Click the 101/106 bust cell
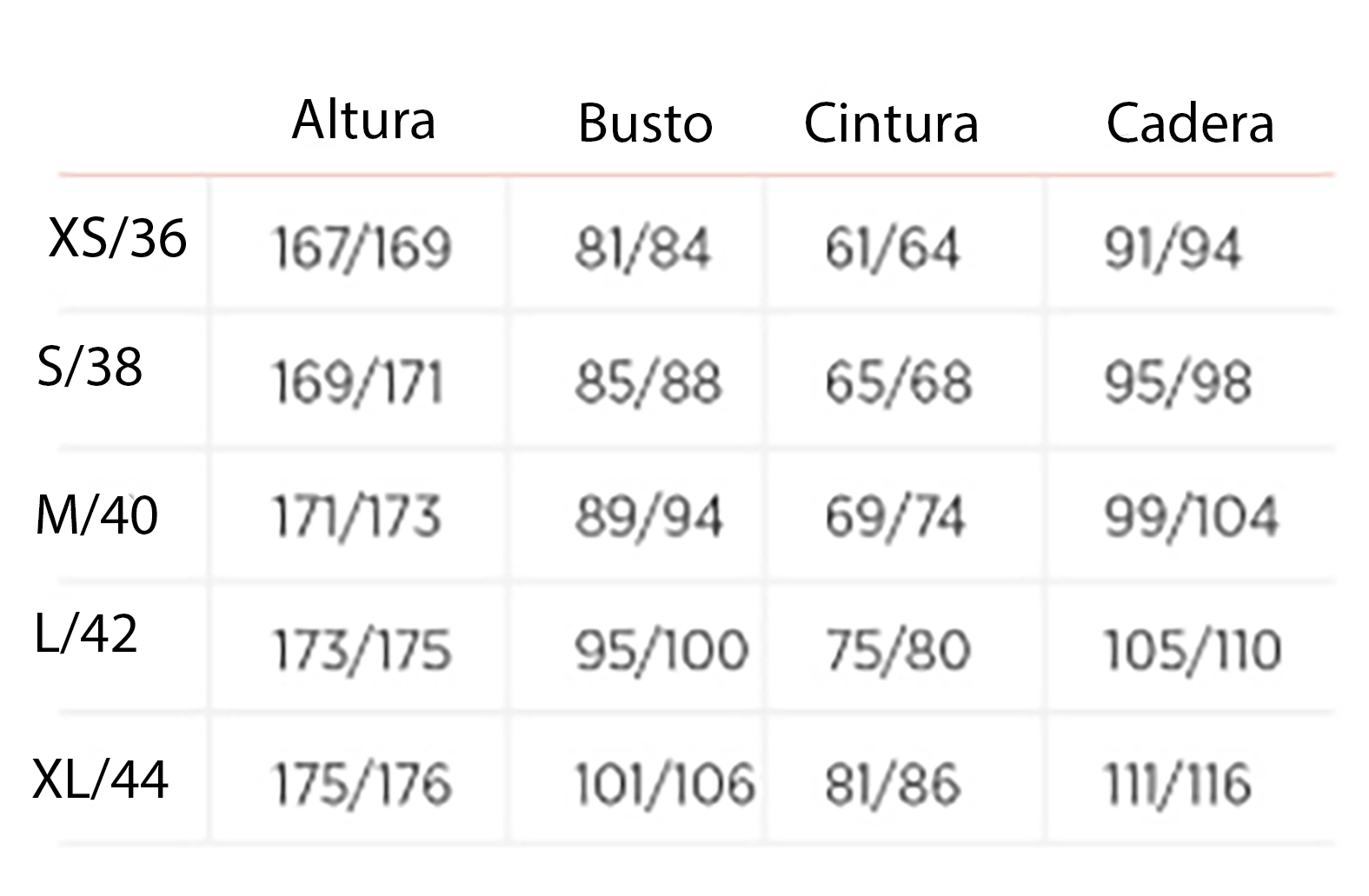This screenshot has width=1369, height=896. 664,784
